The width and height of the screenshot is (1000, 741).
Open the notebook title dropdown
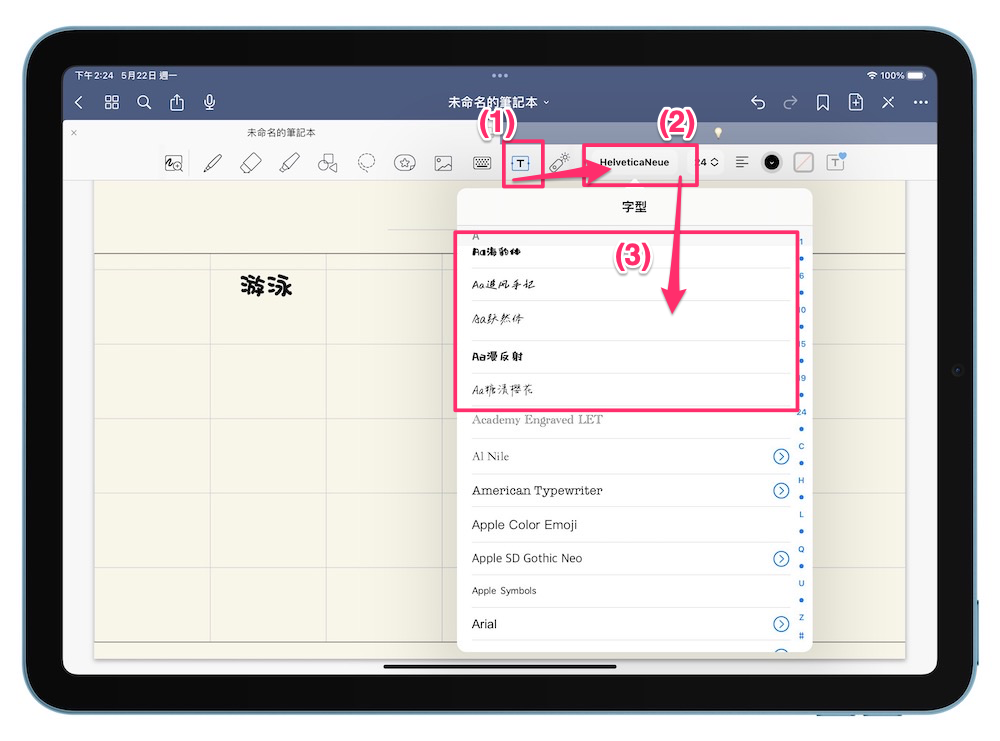pyautogui.click(x=499, y=102)
